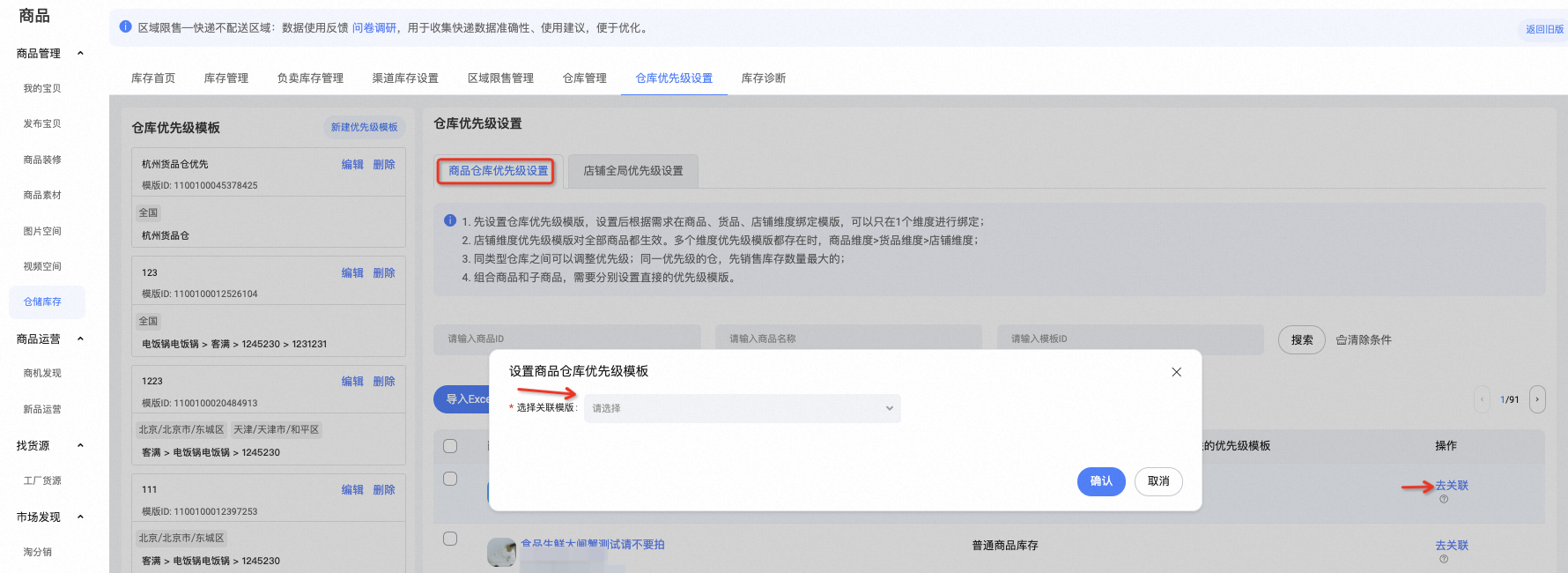
Task: Click the info icon in top banner
Action: click(x=126, y=27)
